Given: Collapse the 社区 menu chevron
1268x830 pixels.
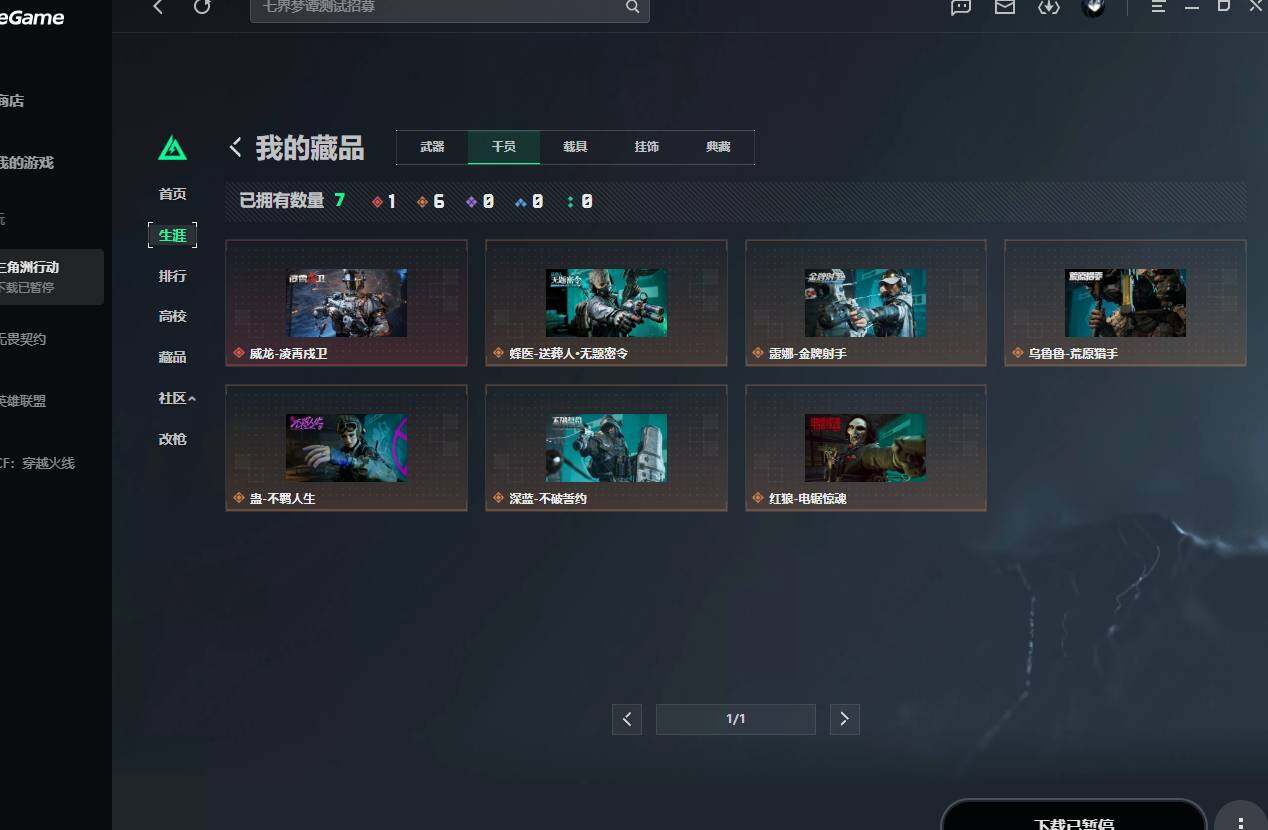Looking at the screenshot, I should coord(192,399).
